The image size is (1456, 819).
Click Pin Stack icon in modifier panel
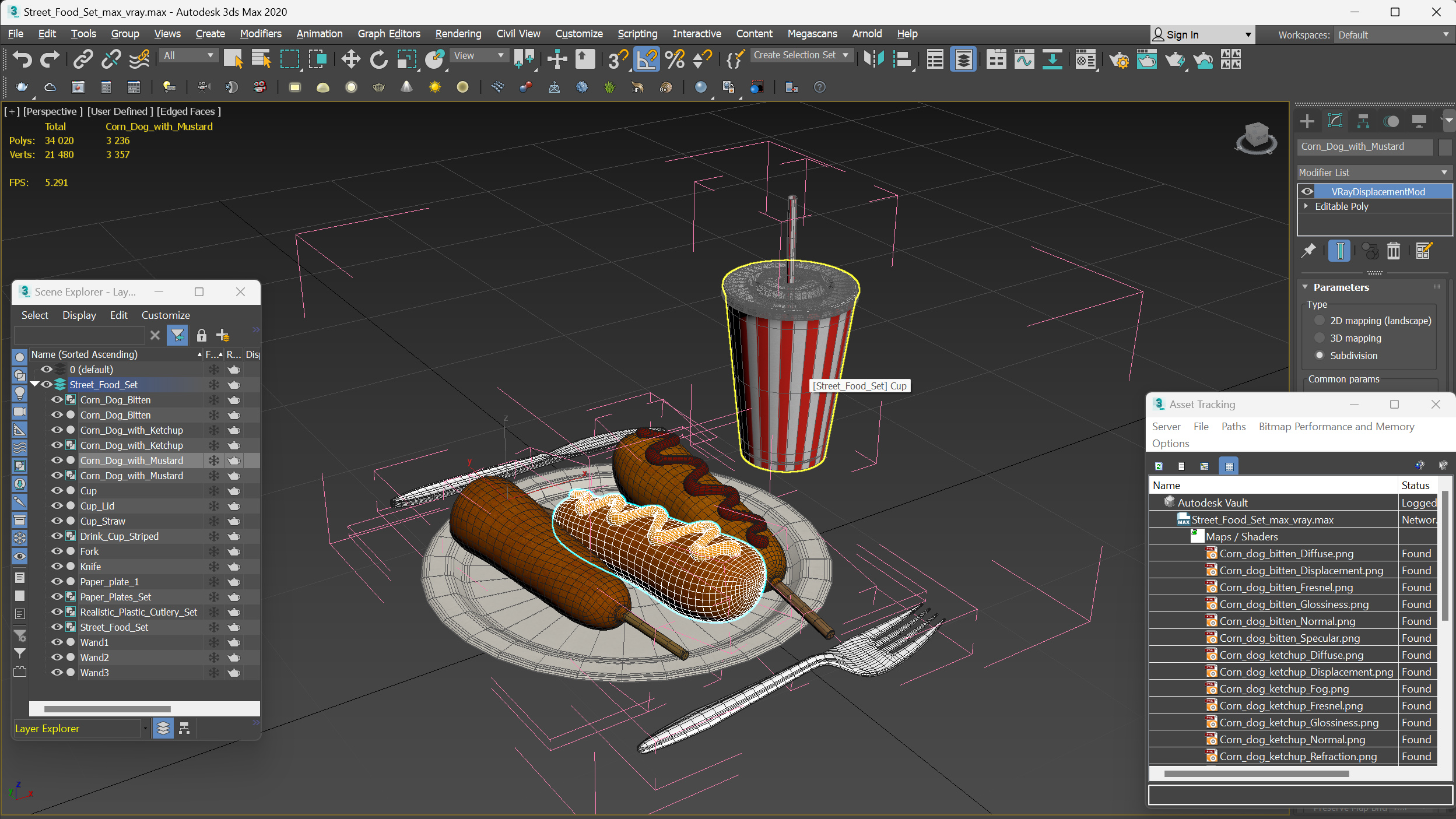(1308, 251)
